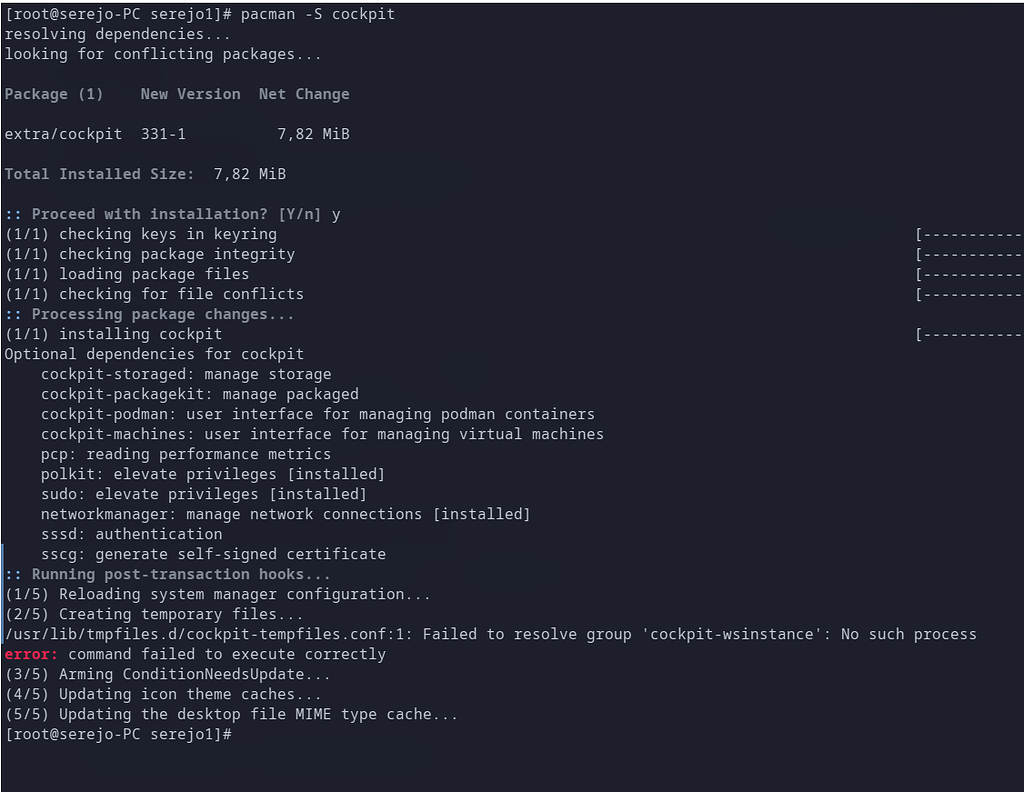Image resolution: width=1024 pixels, height=792 pixels.
Task: Click the "extra/cockpit" package name
Action: pos(63,134)
